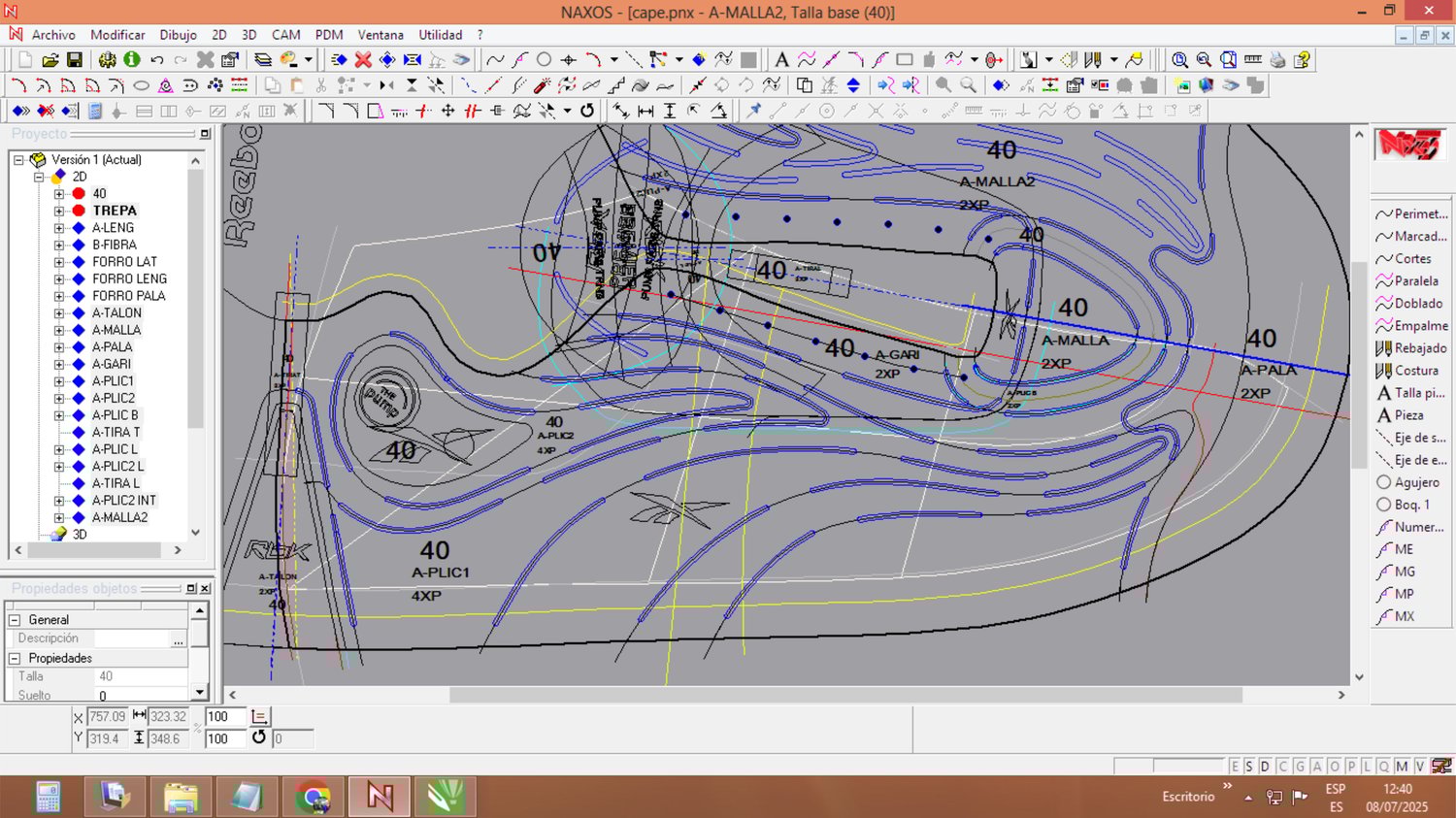This screenshot has width=1456, height=818.
Task: Click the layers stack icon
Action: (x=263, y=60)
